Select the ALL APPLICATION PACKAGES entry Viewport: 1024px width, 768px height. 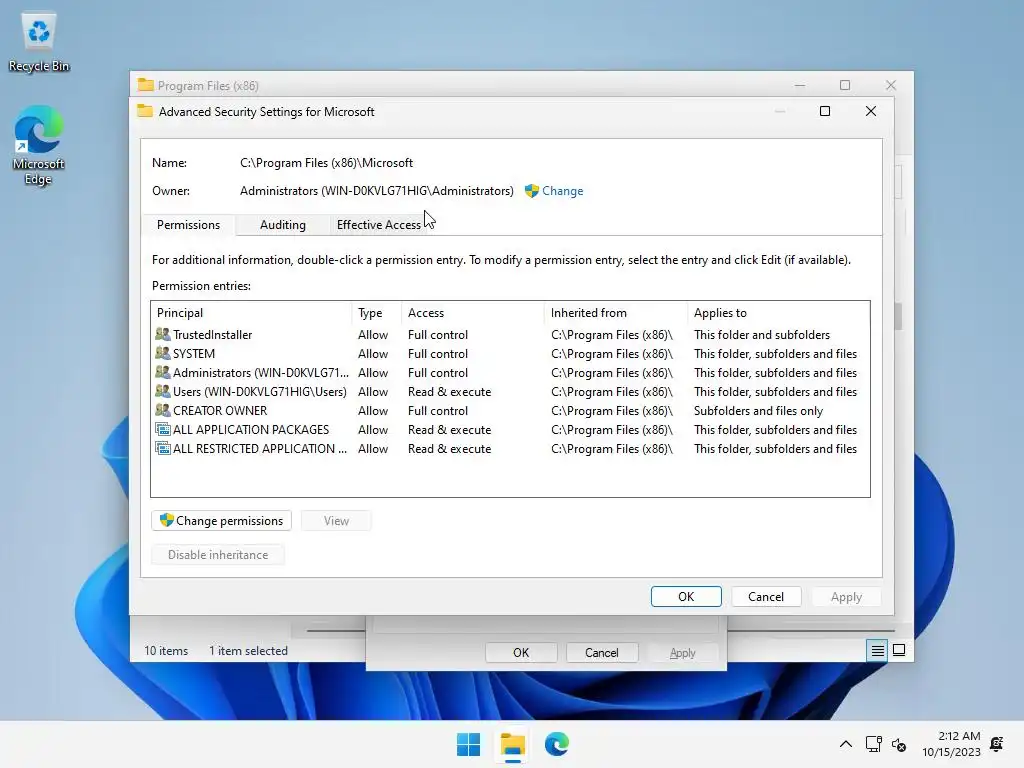(510, 429)
